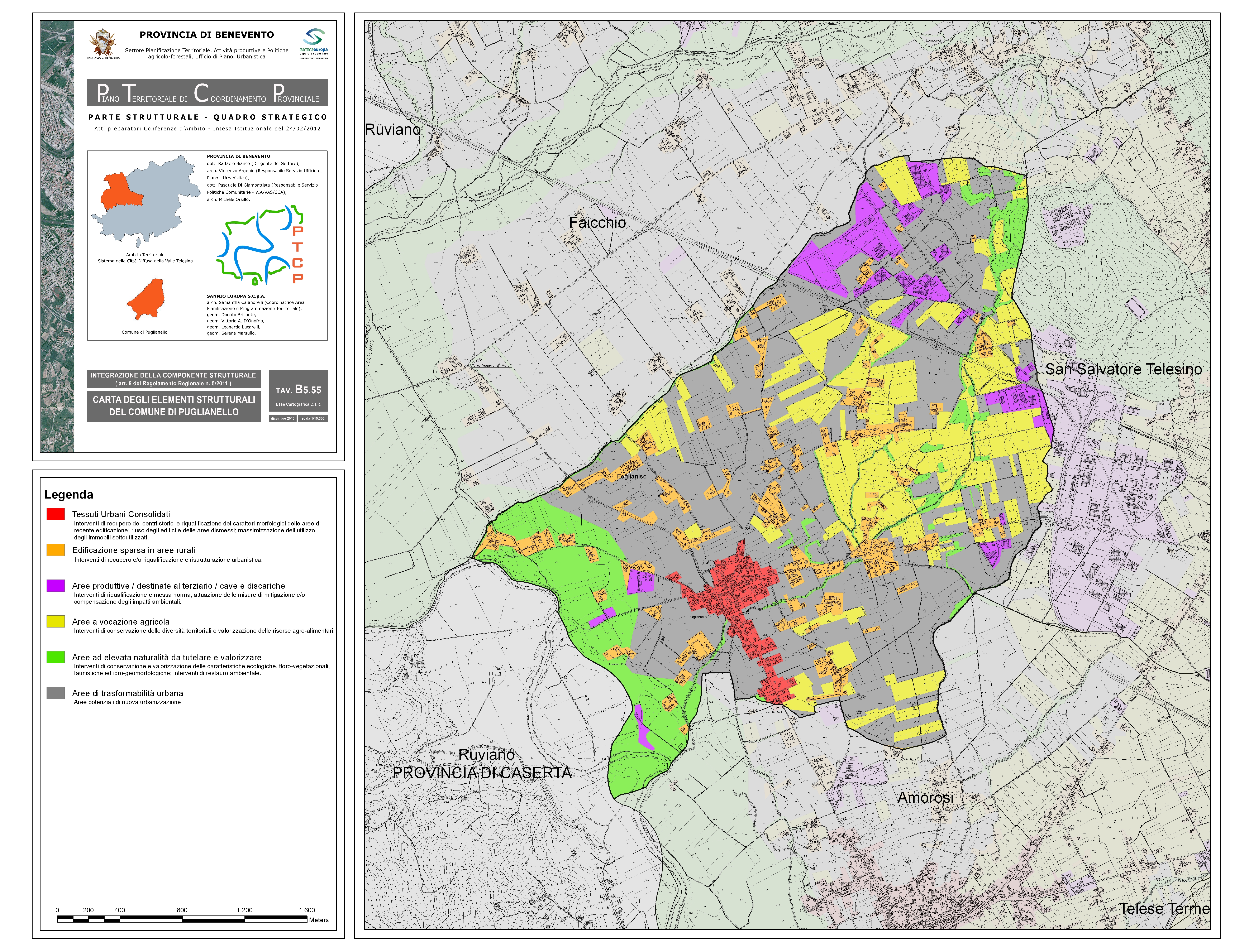Click 'PROVINCIA DI BENEVENTO' title text
This screenshot has height=952, width=1249.
[x=207, y=35]
